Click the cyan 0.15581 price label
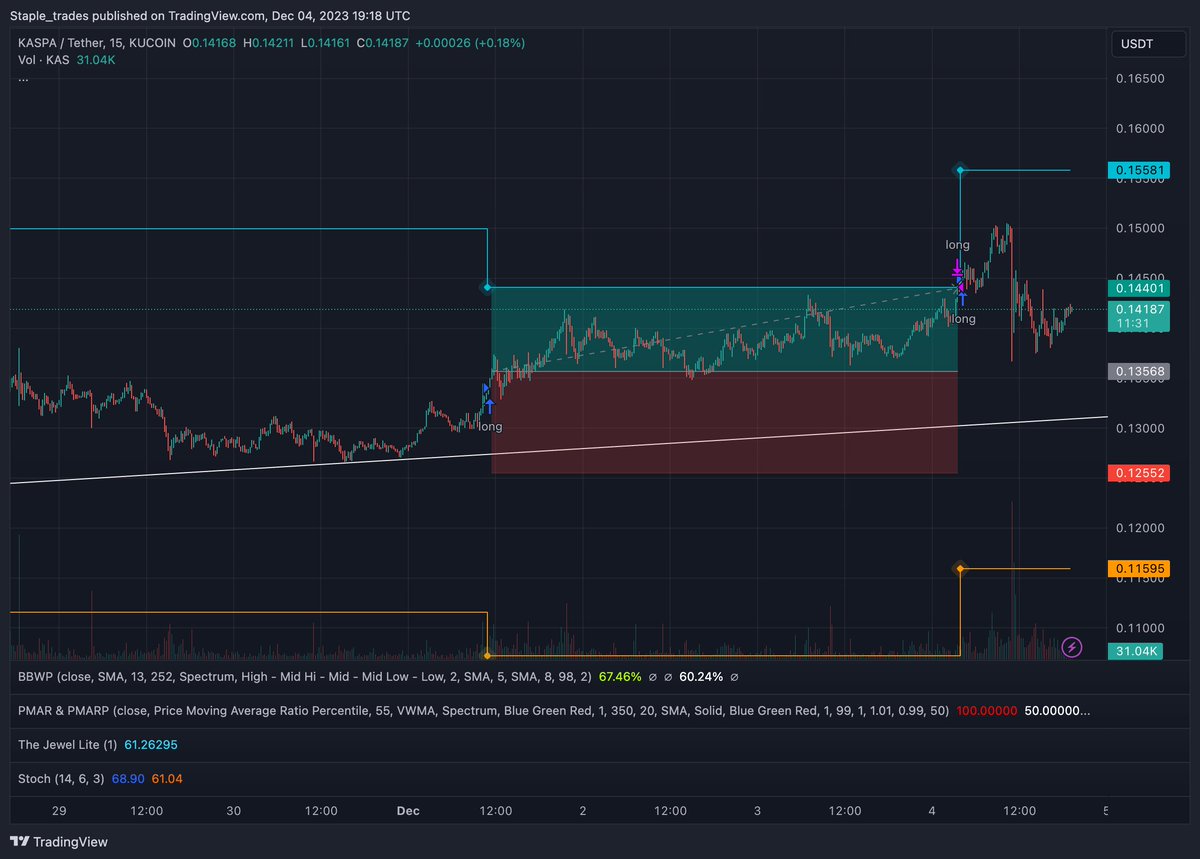Image resolution: width=1200 pixels, height=859 pixels. (1139, 170)
